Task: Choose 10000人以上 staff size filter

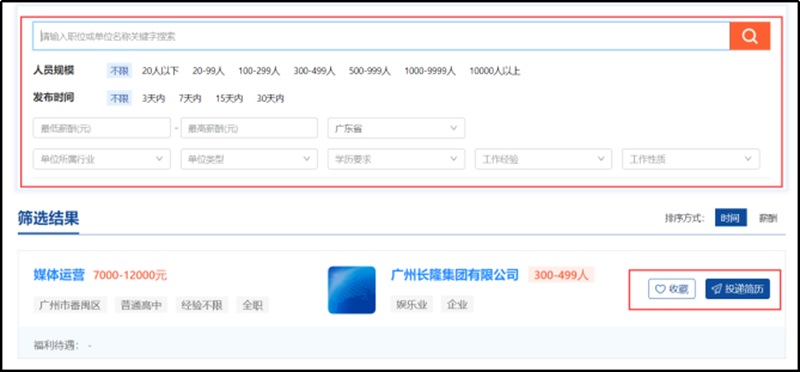Action: [495, 71]
